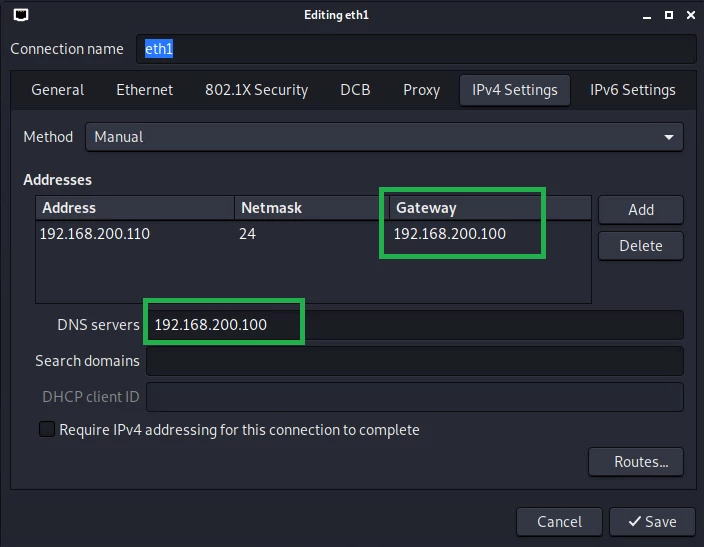Screen dimensions: 704x547
Task: Enable Require IPv4 addressing checkbox
Action: pos(47,429)
